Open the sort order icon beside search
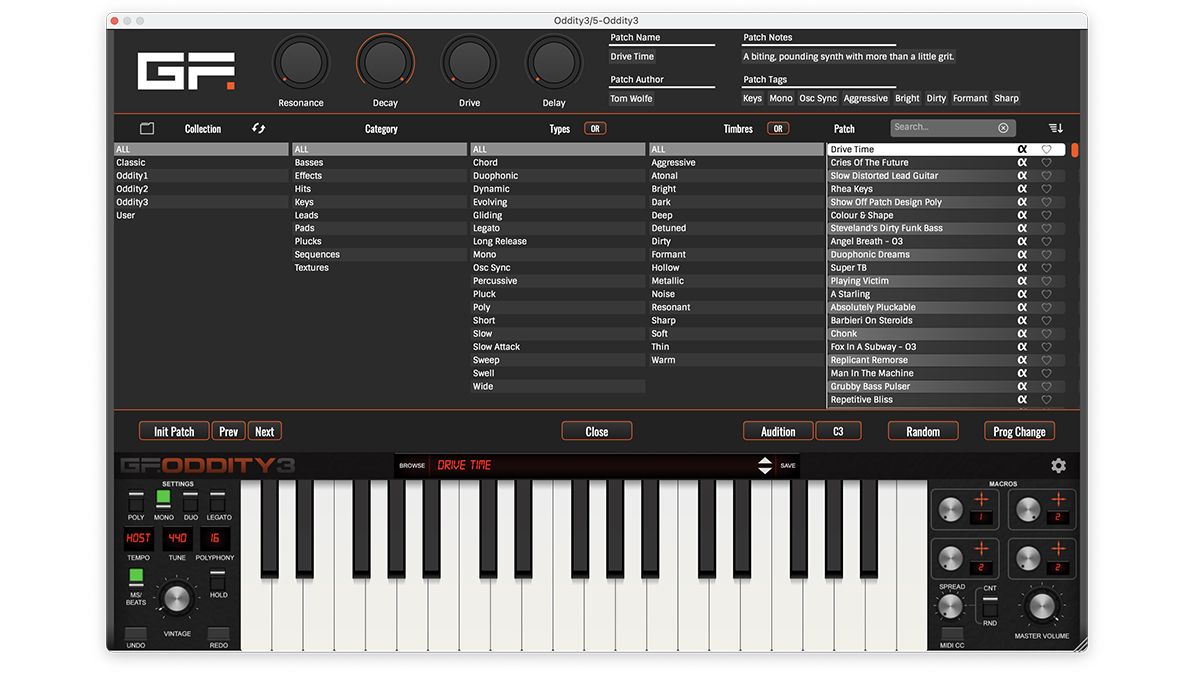 [x=1056, y=128]
